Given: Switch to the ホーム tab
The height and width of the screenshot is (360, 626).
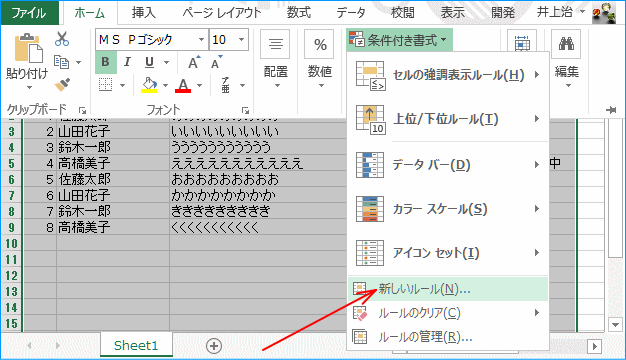Looking at the screenshot, I should coord(89,13).
